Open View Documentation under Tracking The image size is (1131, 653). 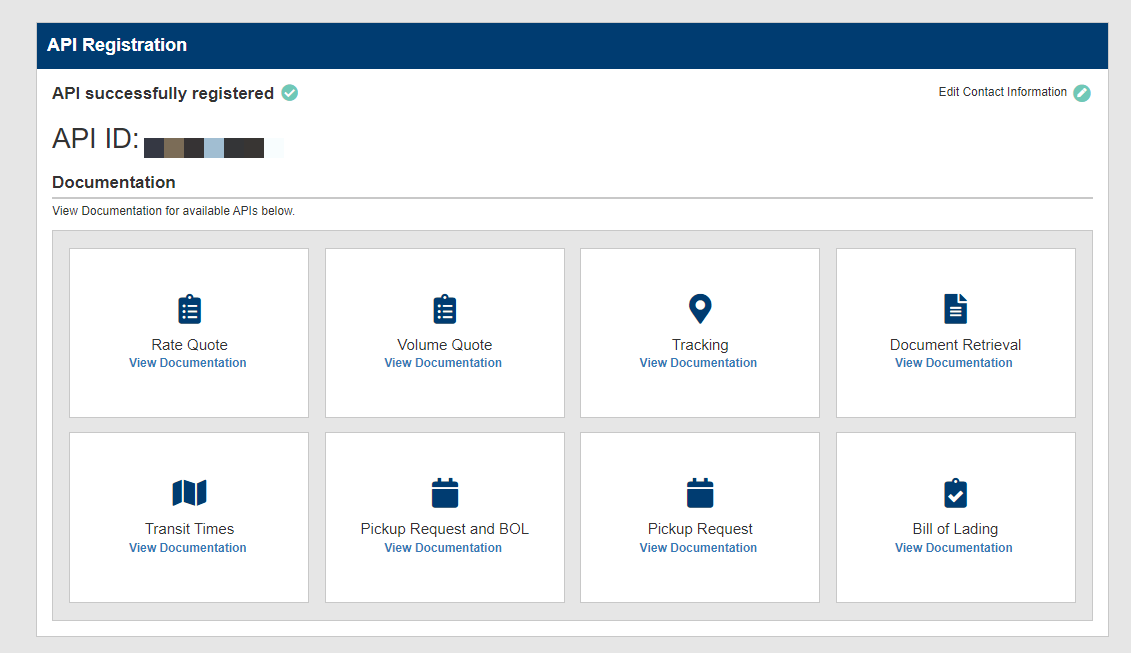tap(698, 363)
